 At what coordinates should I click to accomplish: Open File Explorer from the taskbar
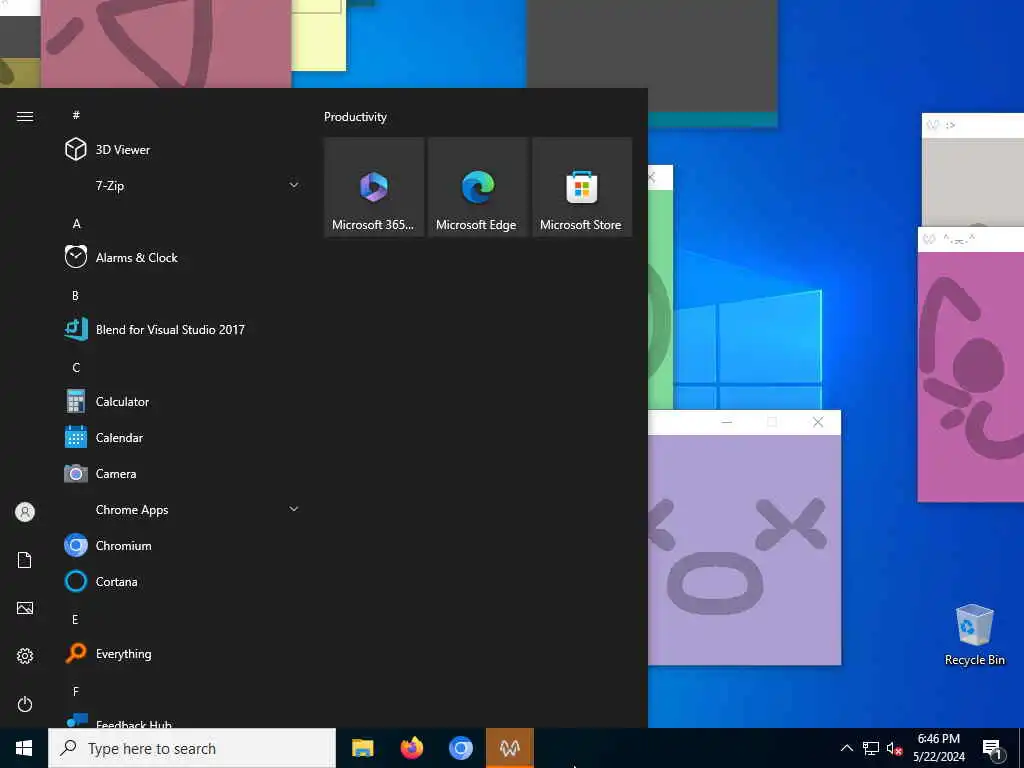click(362, 748)
